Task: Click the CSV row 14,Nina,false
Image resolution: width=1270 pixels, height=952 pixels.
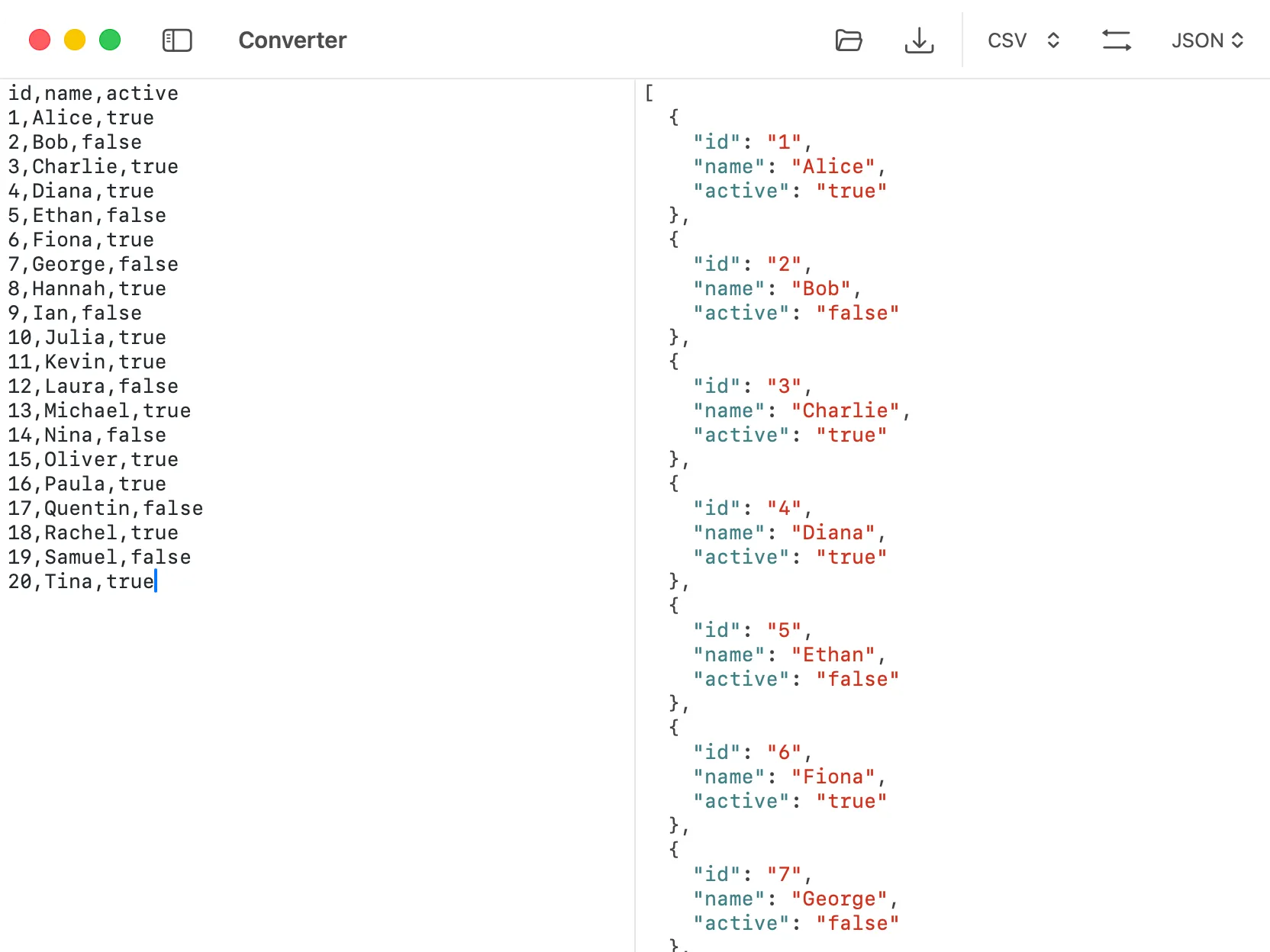Action: coord(87,435)
